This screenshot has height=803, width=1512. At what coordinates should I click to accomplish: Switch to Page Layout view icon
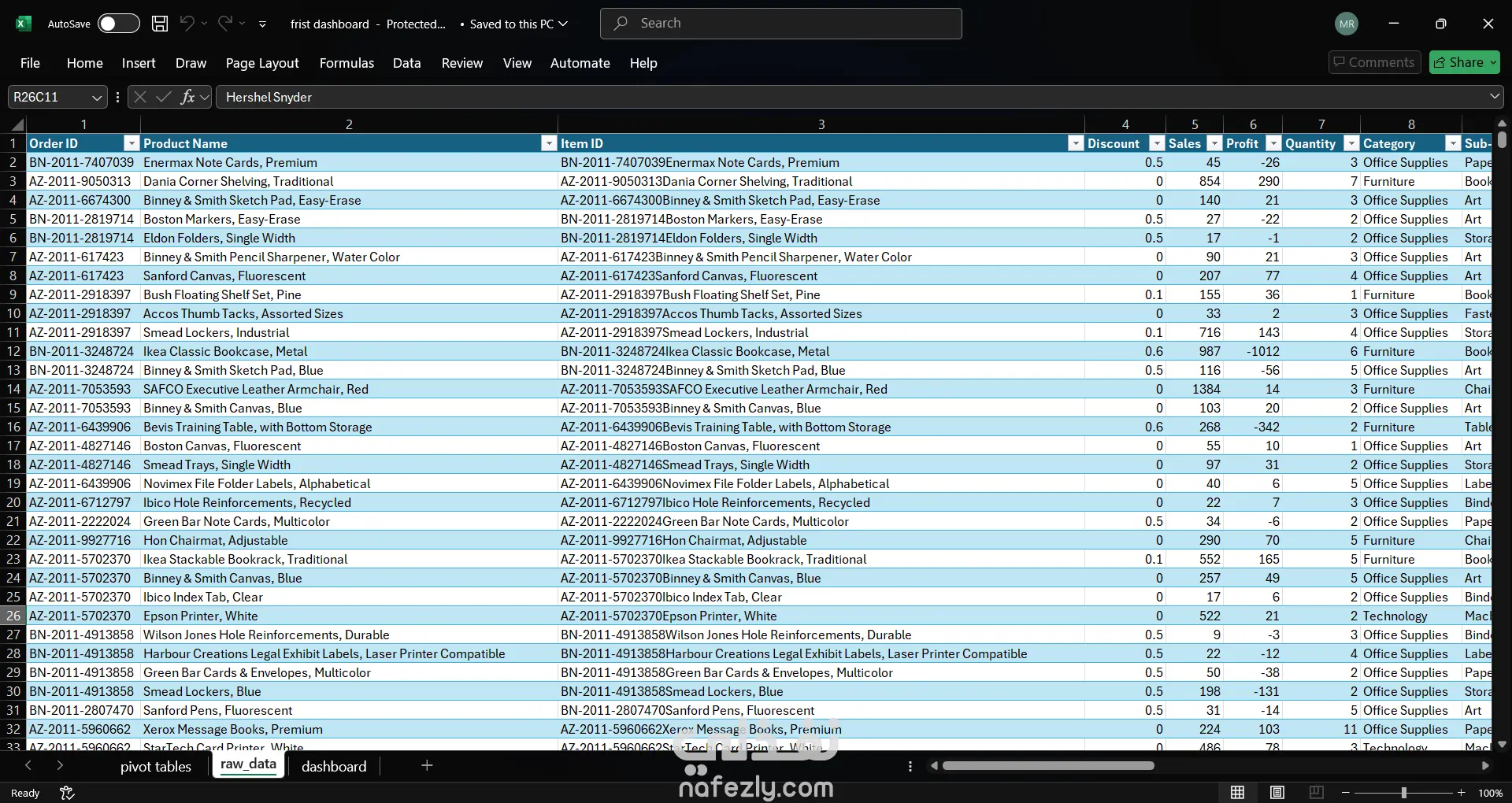(1277, 793)
